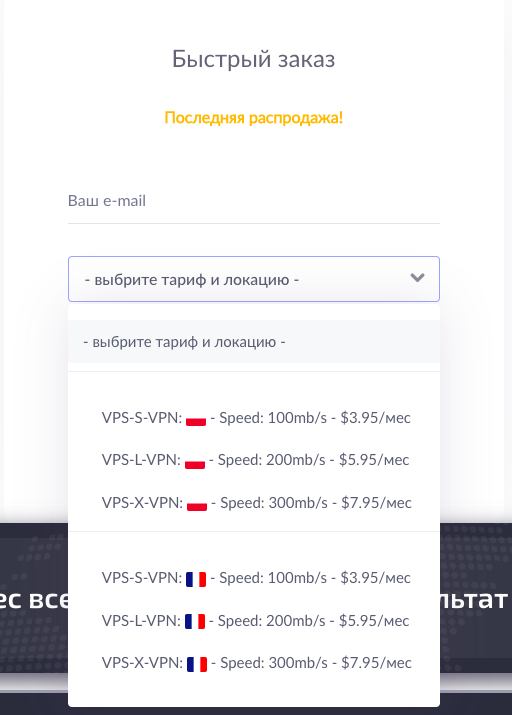Click Poland flag in VPS-S-VPN option
The width and height of the screenshot is (512, 715).
[196, 419]
